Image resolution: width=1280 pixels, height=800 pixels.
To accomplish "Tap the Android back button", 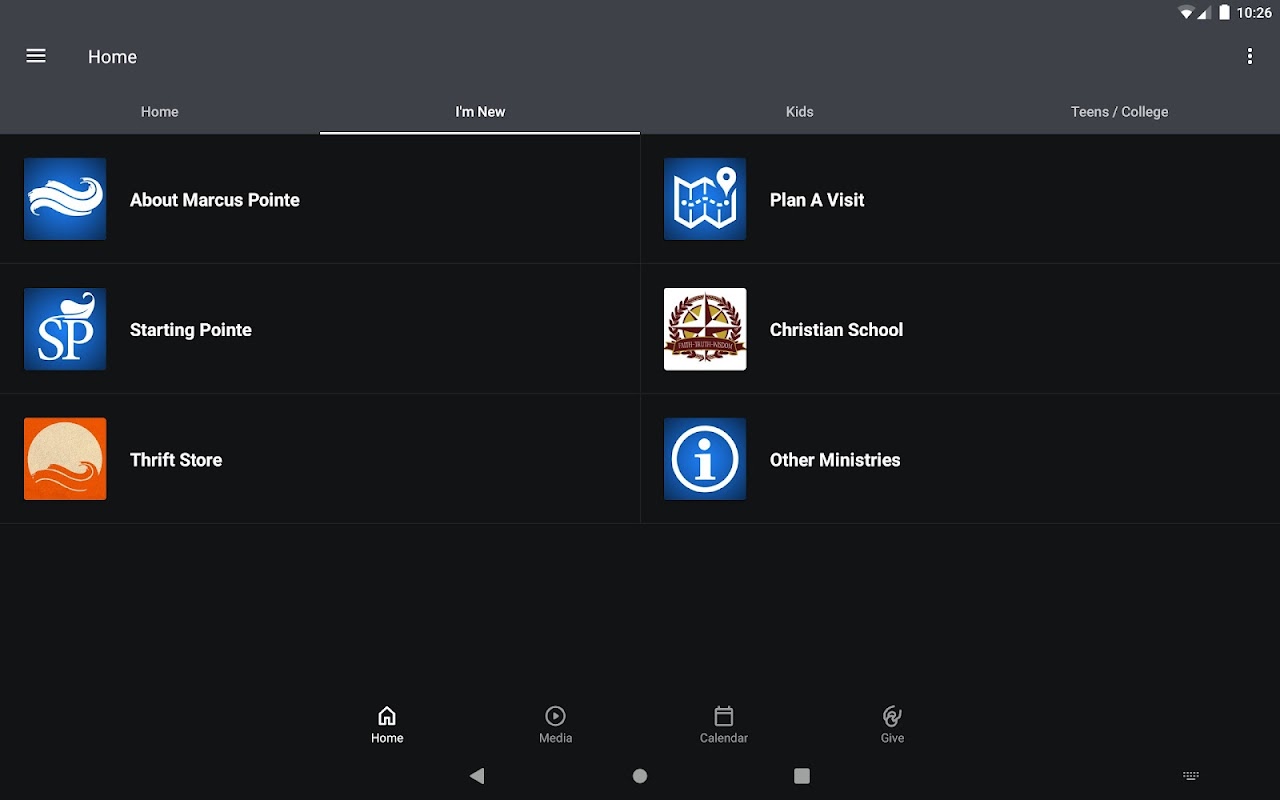I will 477,776.
